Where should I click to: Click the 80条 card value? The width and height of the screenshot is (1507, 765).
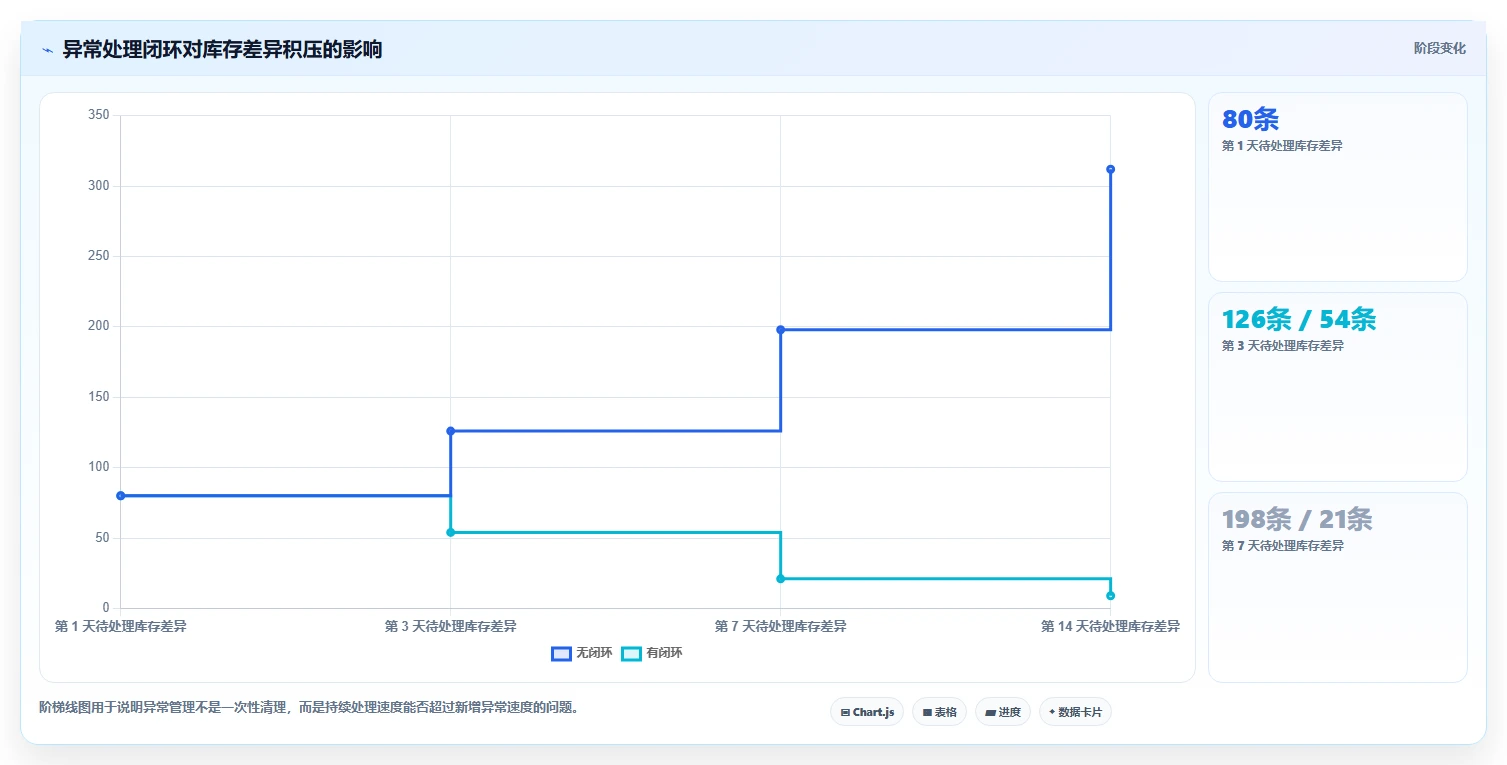pos(1250,120)
